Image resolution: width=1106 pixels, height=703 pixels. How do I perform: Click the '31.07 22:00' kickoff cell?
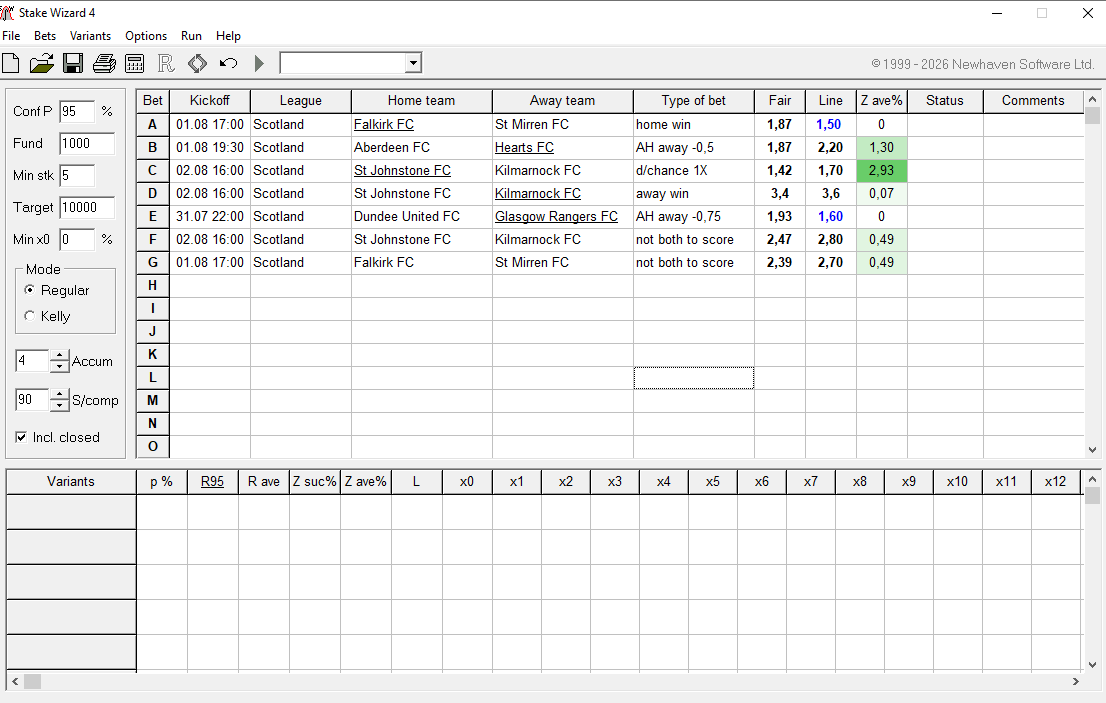tap(209, 216)
